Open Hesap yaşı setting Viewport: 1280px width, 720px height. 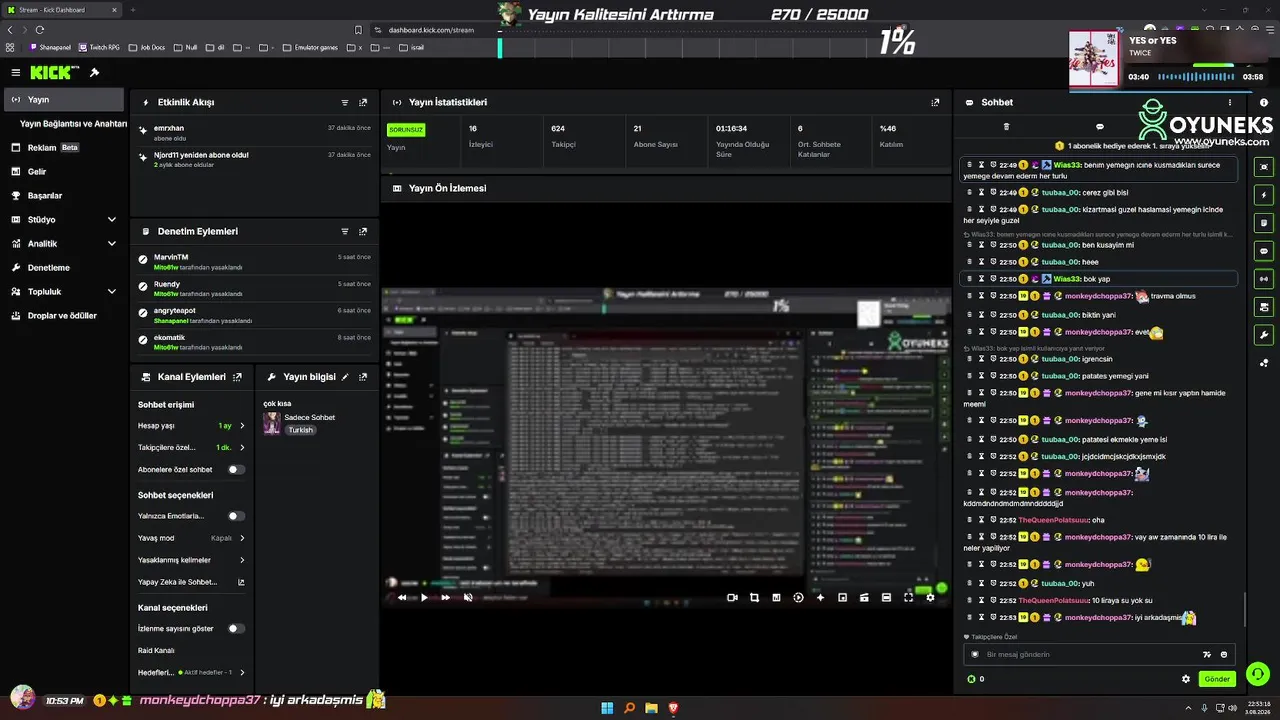coord(191,426)
